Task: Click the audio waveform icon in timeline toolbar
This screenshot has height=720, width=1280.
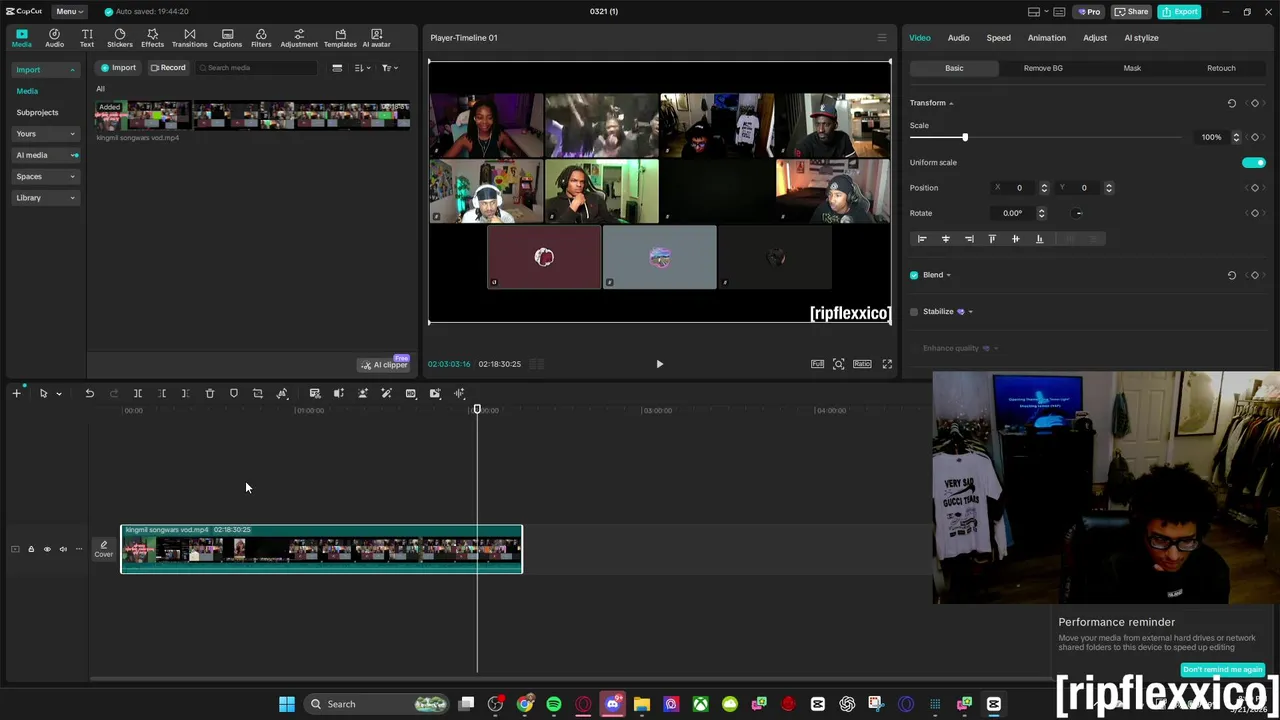Action: click(x=459, y=394)
